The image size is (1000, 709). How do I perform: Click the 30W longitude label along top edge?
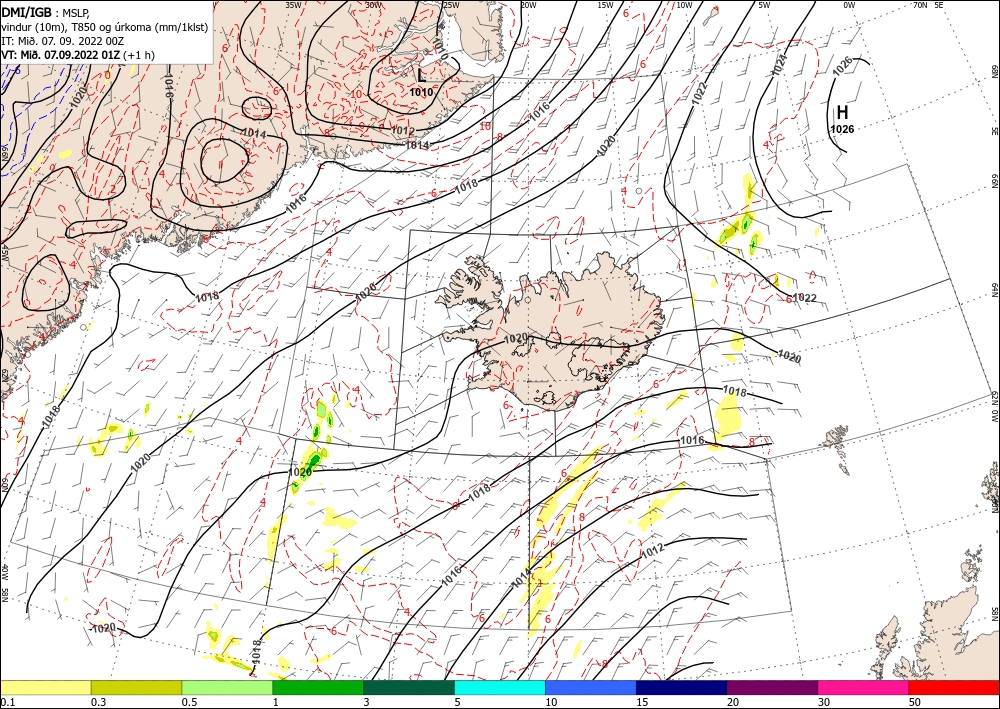[x=374, y=5]
